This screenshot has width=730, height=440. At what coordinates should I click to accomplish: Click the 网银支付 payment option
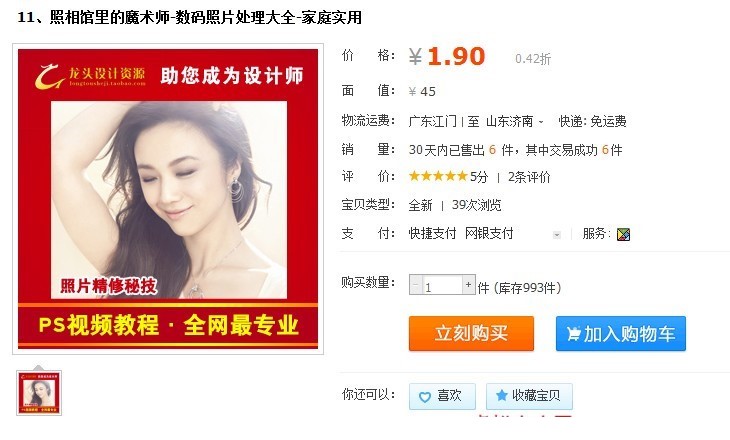[489, 233]
